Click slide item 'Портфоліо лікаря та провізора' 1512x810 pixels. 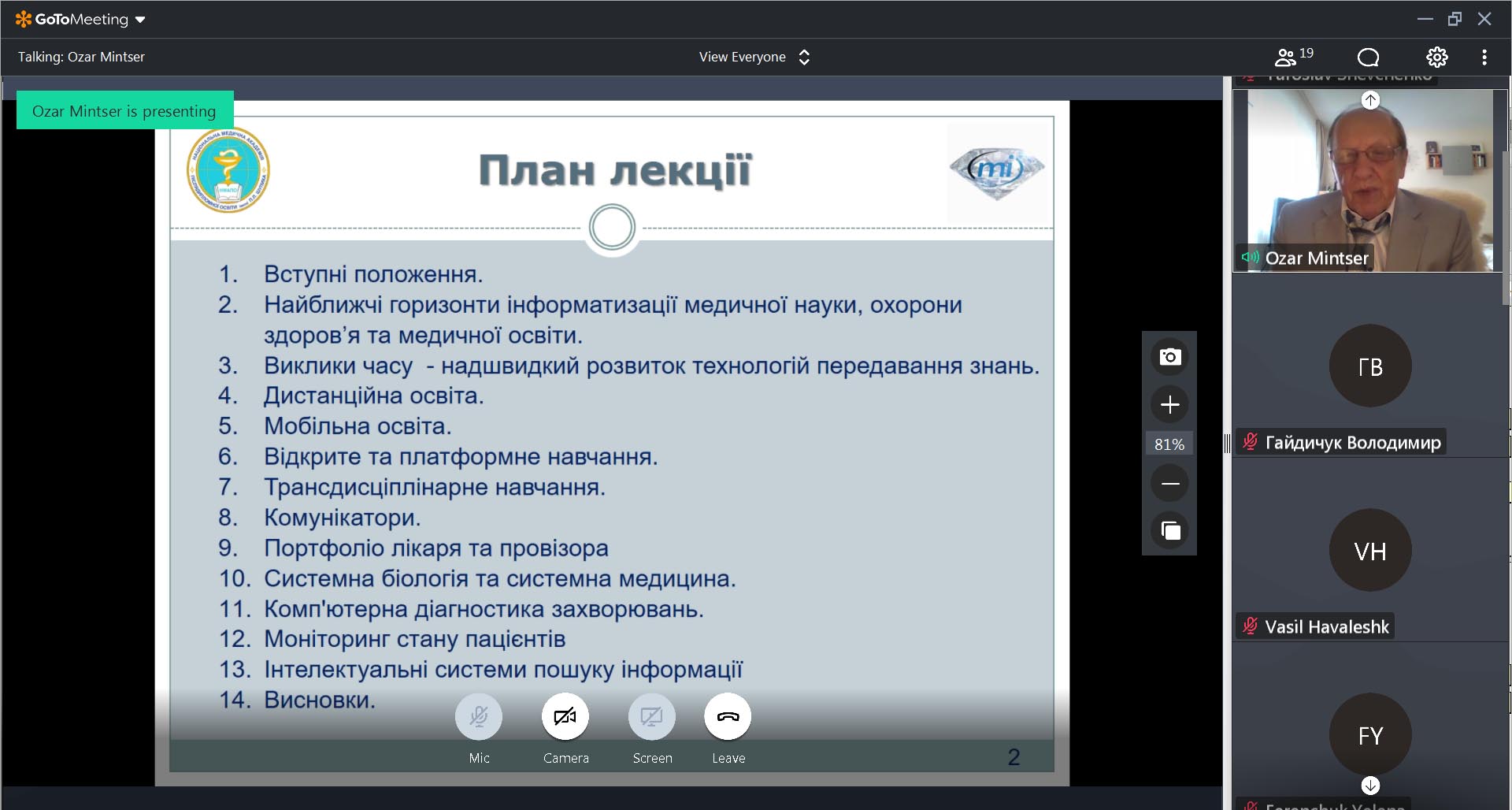click(436, 548)
